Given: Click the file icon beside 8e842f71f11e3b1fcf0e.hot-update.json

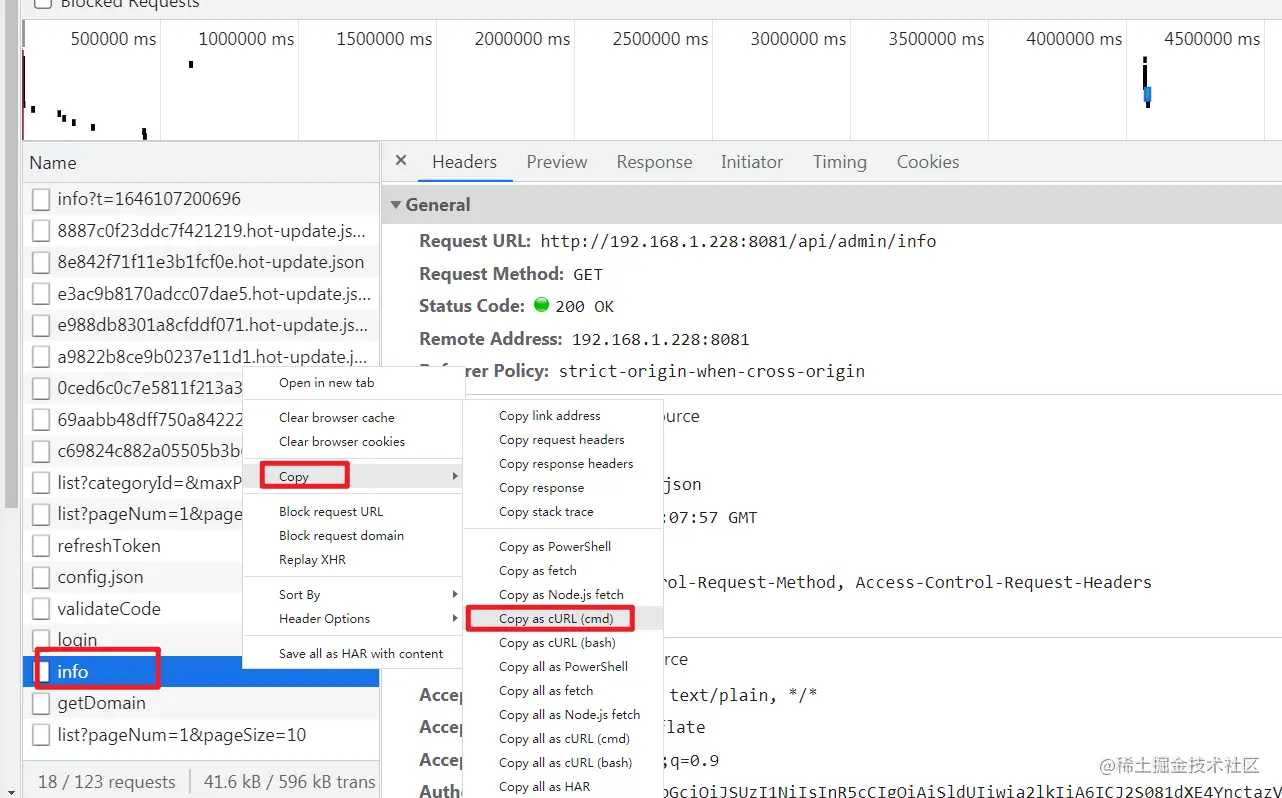Looking at the screenshot, I should (x=40, y=262).
